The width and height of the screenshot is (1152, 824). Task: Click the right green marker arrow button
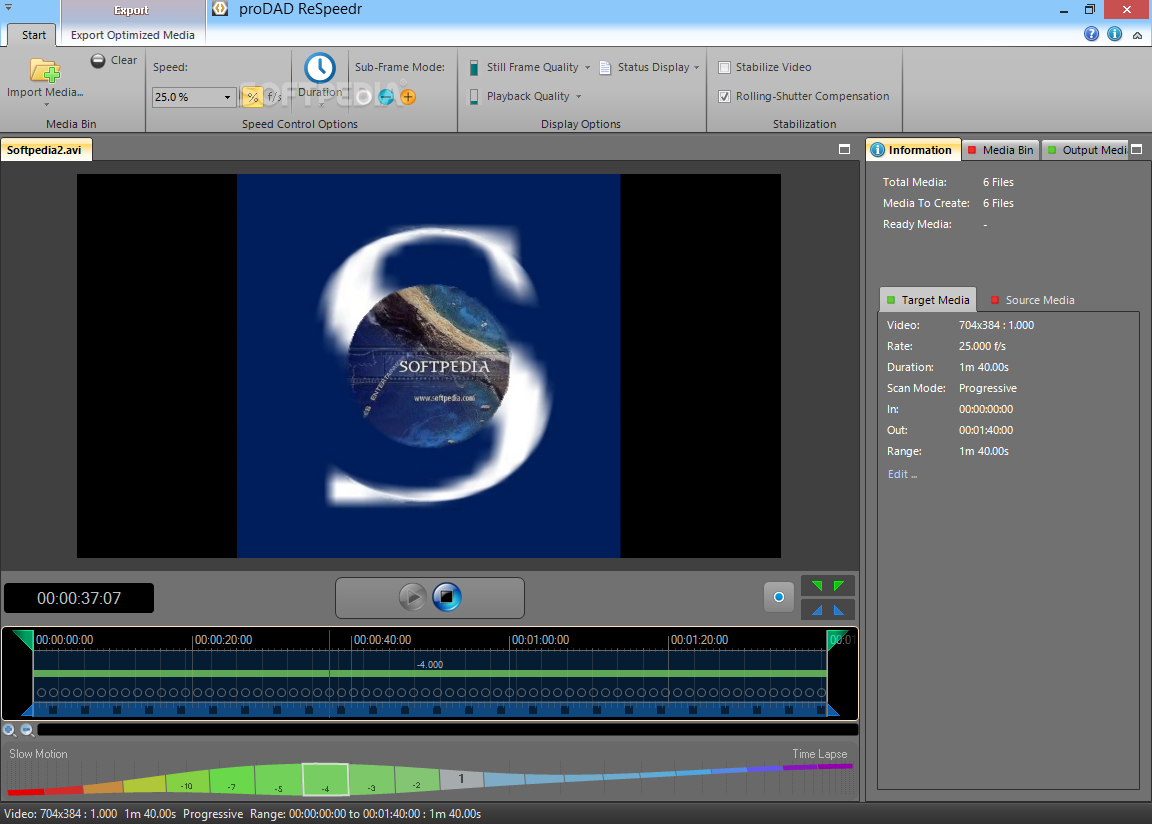838,585
